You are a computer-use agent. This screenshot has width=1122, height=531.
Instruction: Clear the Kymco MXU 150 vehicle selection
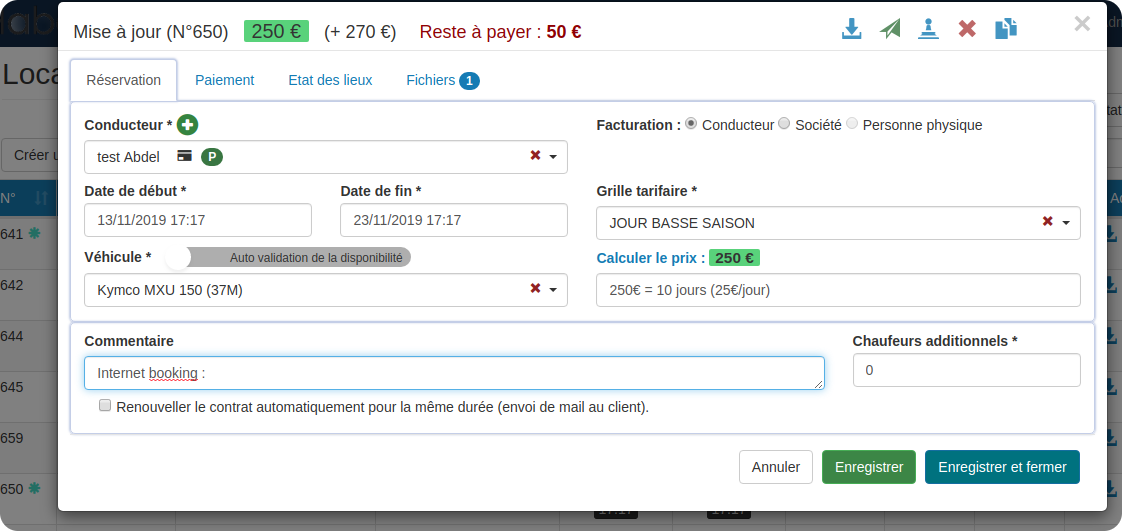pyautogui.click(x=535, y=289)
